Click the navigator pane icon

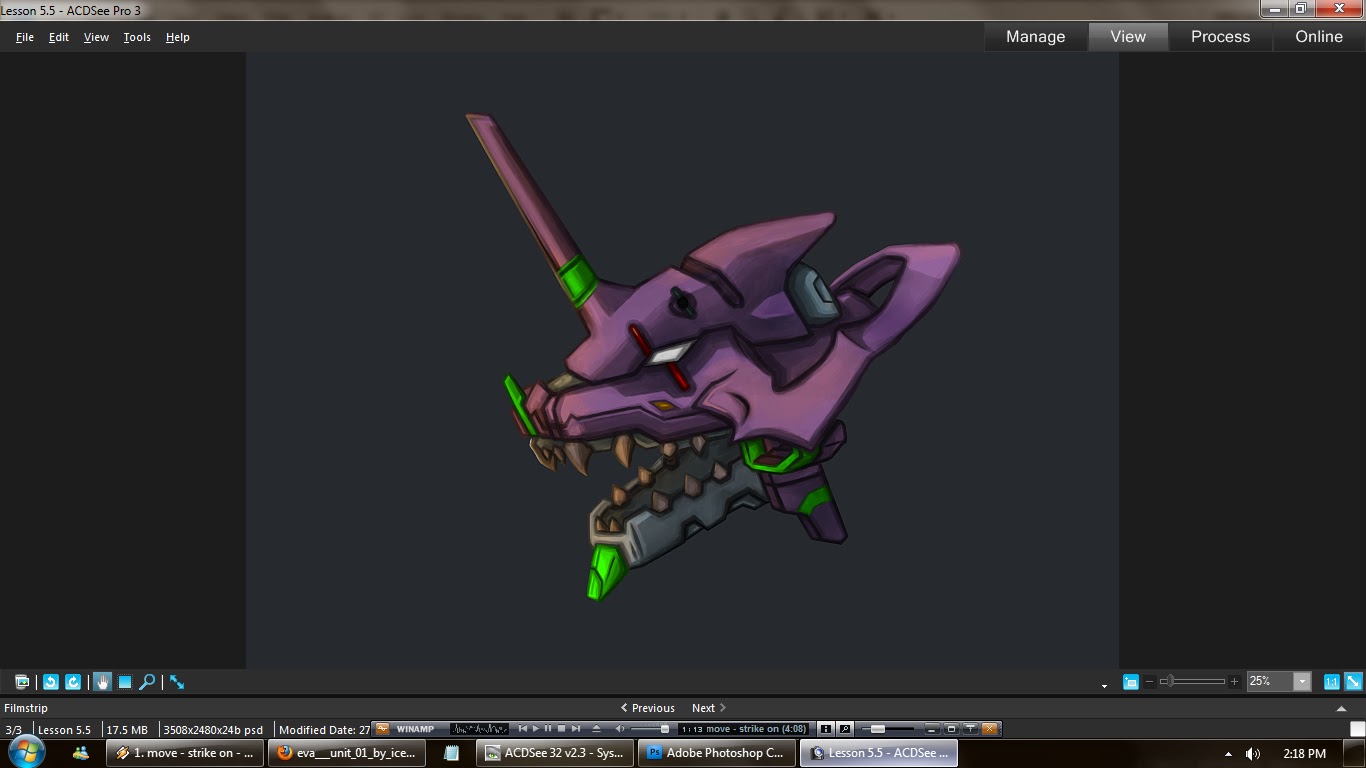1130,682
